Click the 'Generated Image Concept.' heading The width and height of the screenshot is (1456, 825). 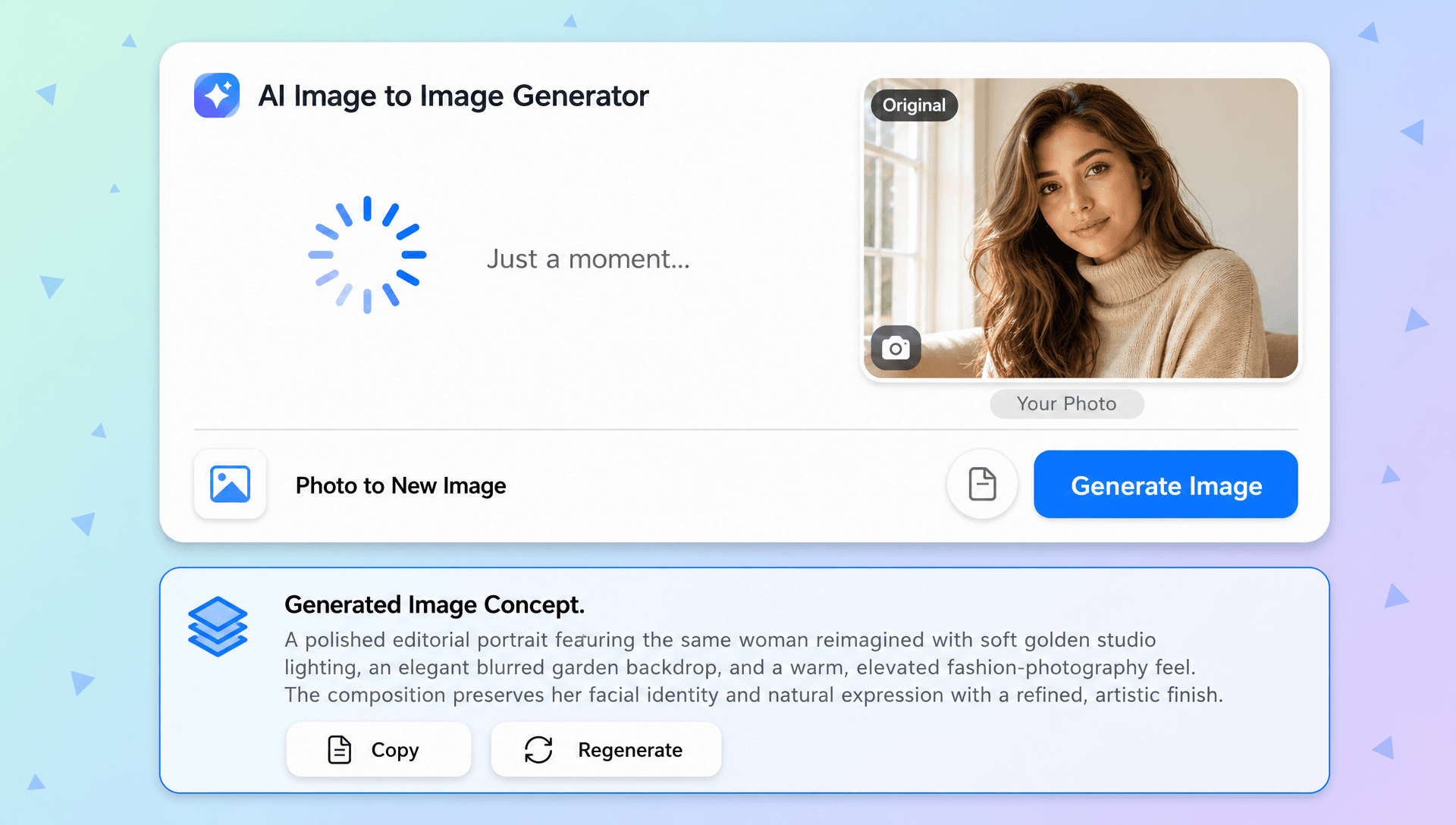coord(435,604)
